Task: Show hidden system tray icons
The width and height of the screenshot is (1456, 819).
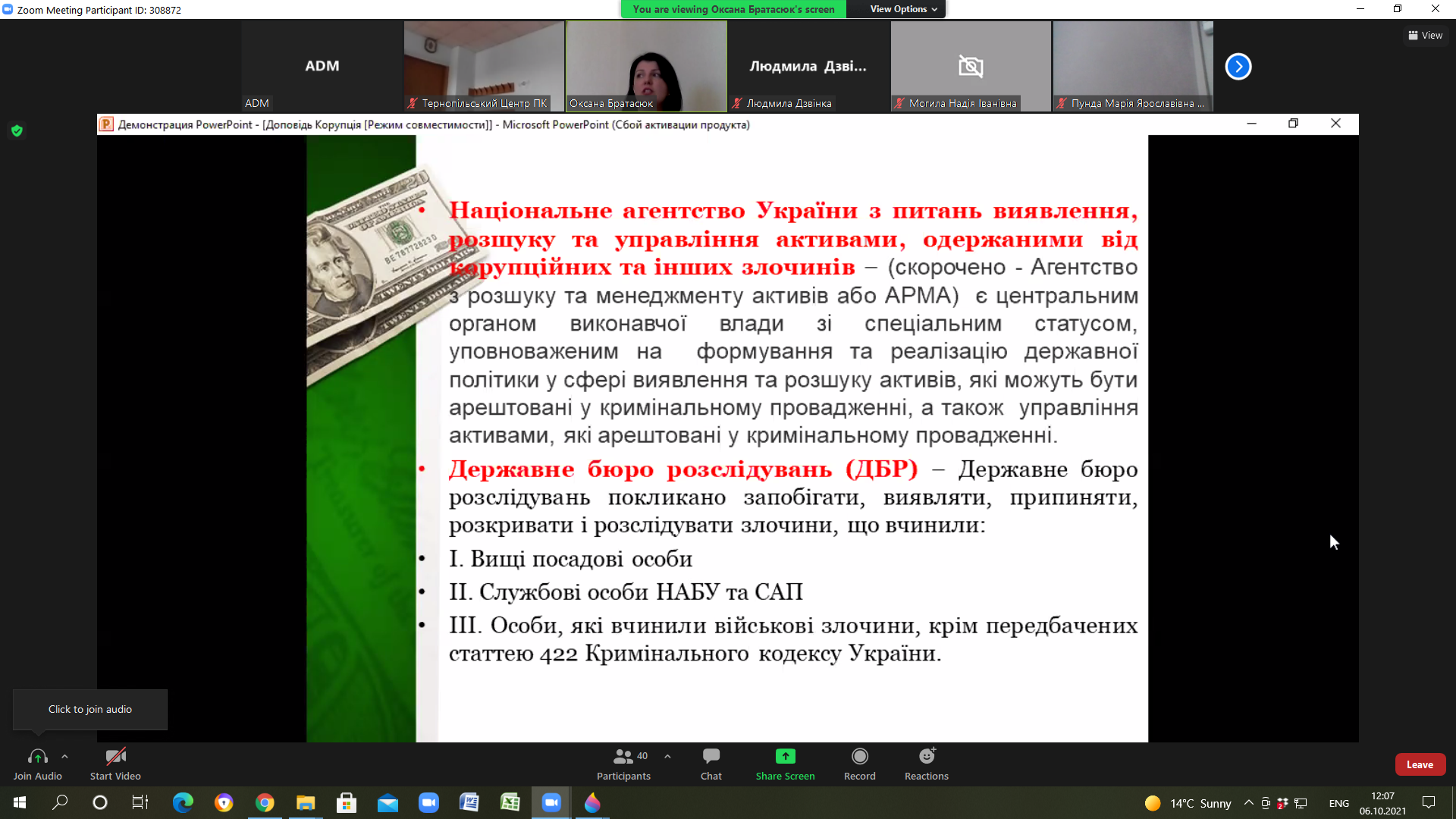Action: coord(1248,802)
